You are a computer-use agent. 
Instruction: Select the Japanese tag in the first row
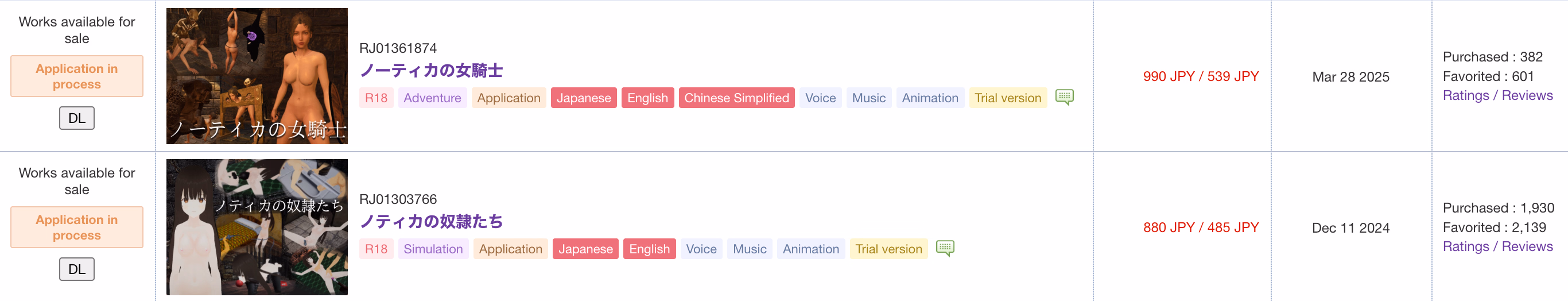pos(583,98)
